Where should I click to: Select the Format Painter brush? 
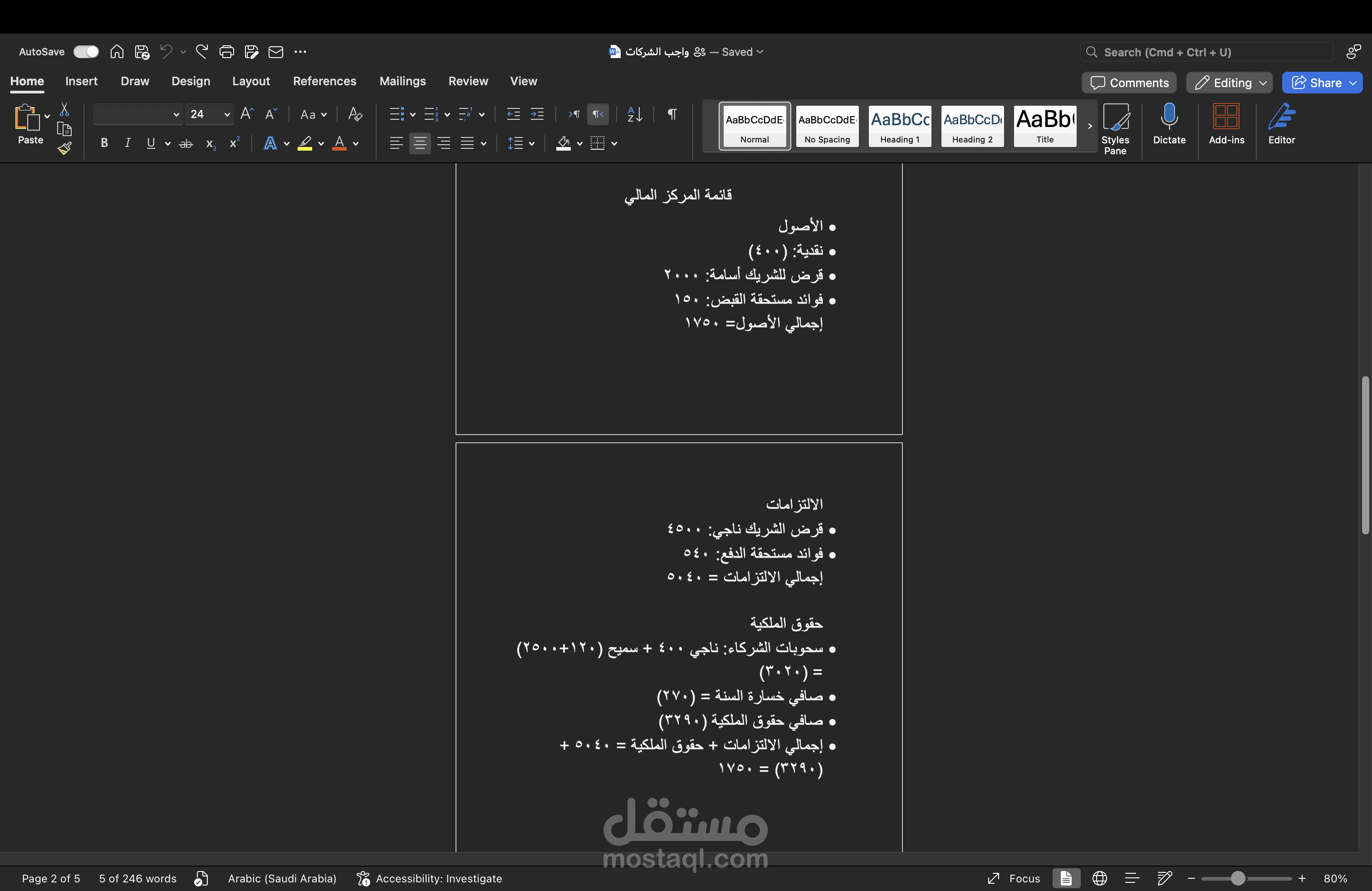point(64,149)
